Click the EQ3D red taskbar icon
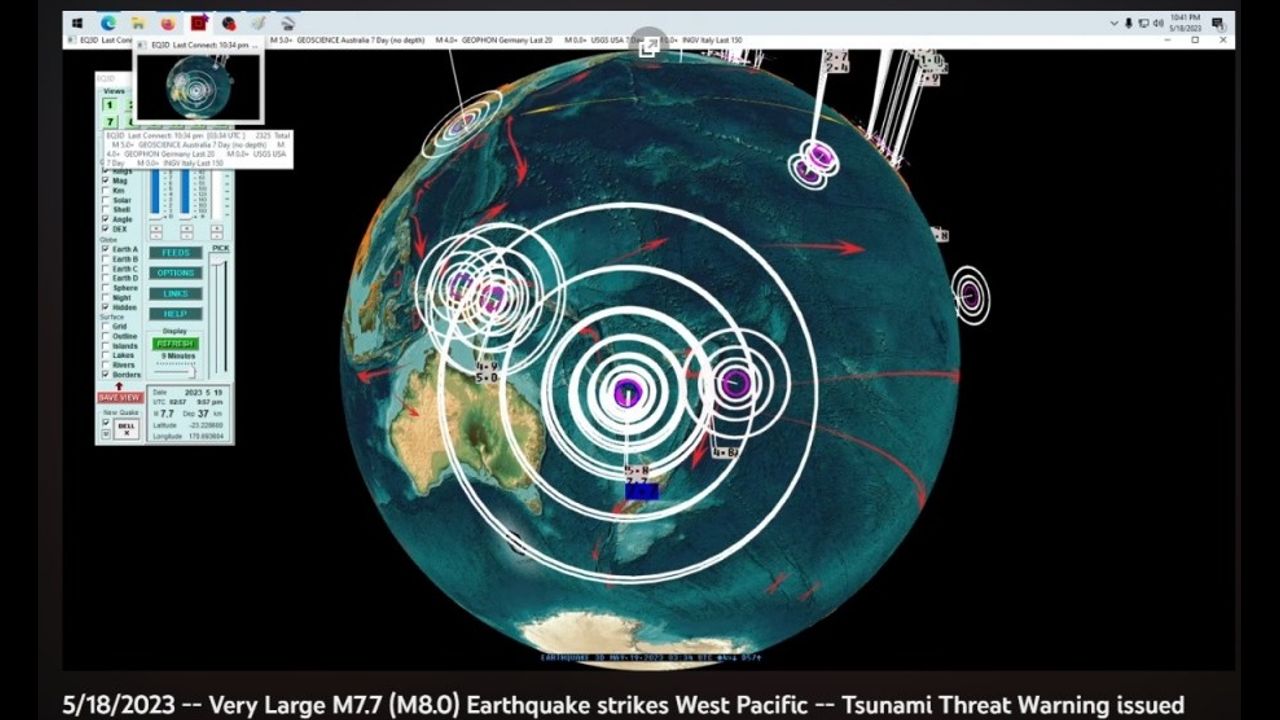This screenshot has height=720, width=1280. 198,23
